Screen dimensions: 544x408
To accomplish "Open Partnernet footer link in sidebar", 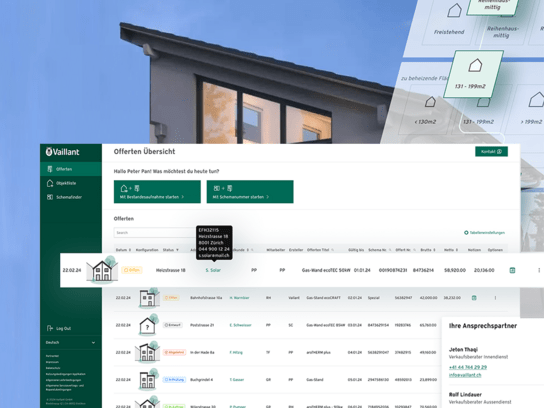I will tap(52, 356).
